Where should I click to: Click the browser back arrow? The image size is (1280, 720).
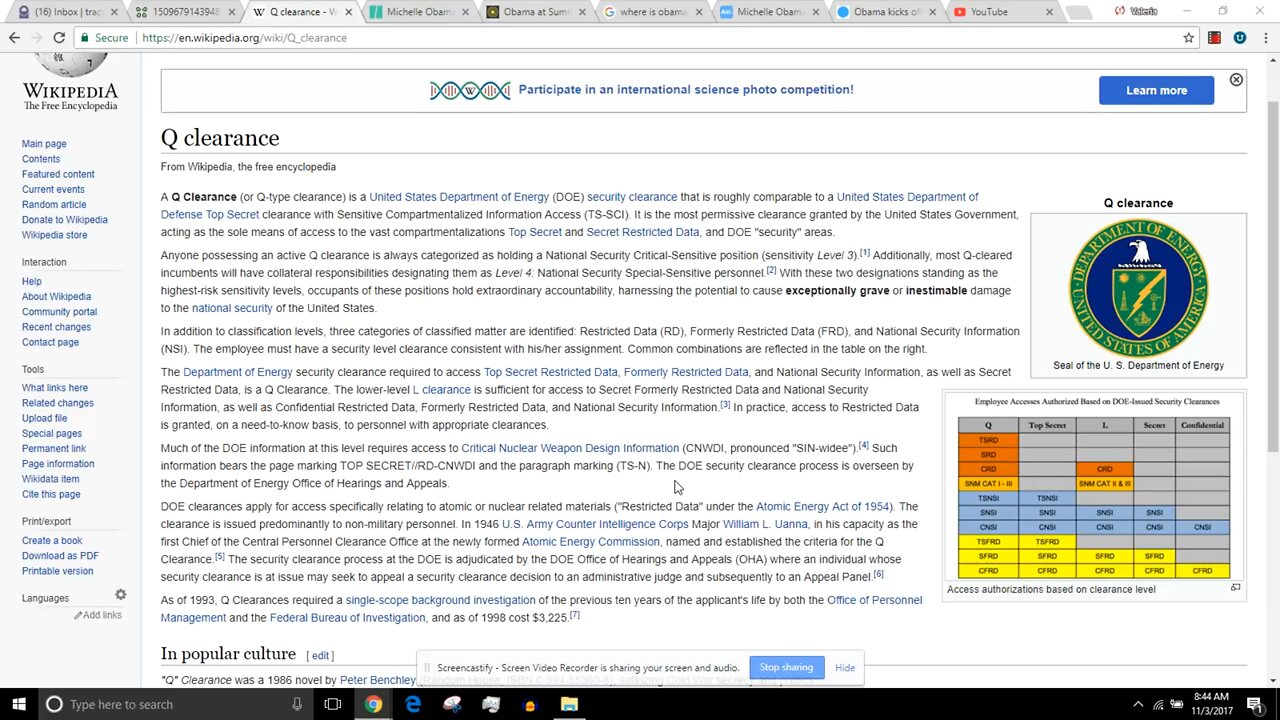(14, 37)
